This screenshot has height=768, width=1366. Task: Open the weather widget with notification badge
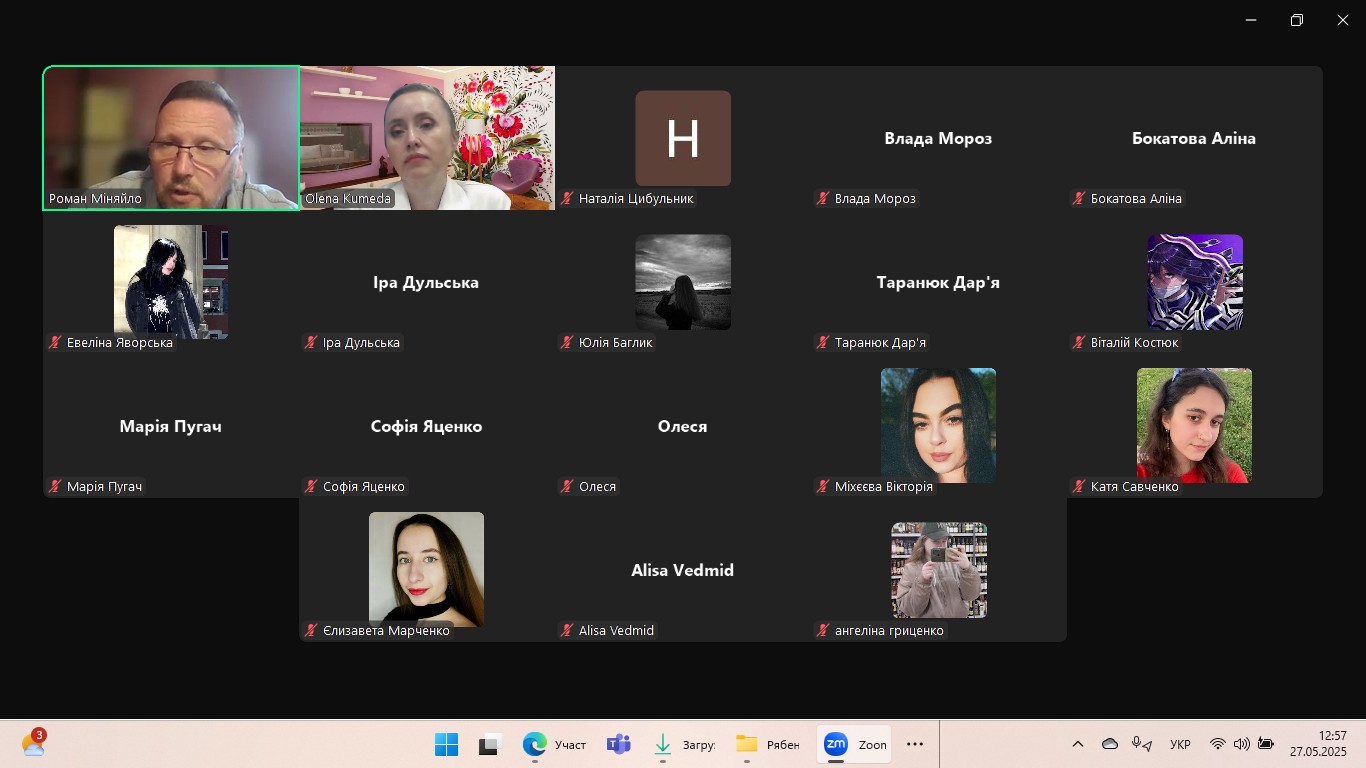[34, 744]
